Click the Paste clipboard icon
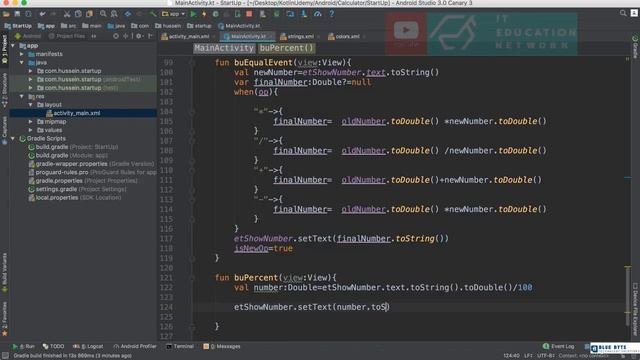The height and width of the screenshot is (360, 640). click(89, 14)
